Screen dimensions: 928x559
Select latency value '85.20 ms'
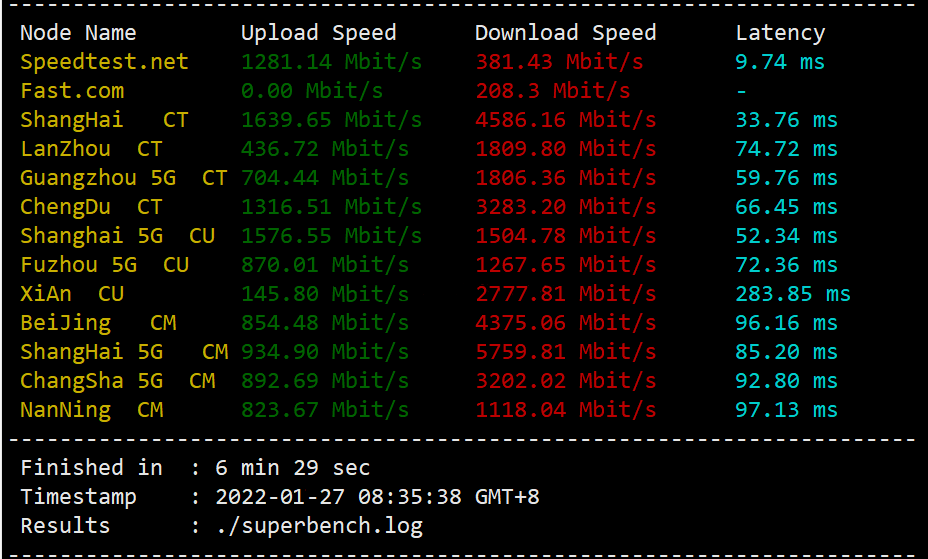pos(787,351)
